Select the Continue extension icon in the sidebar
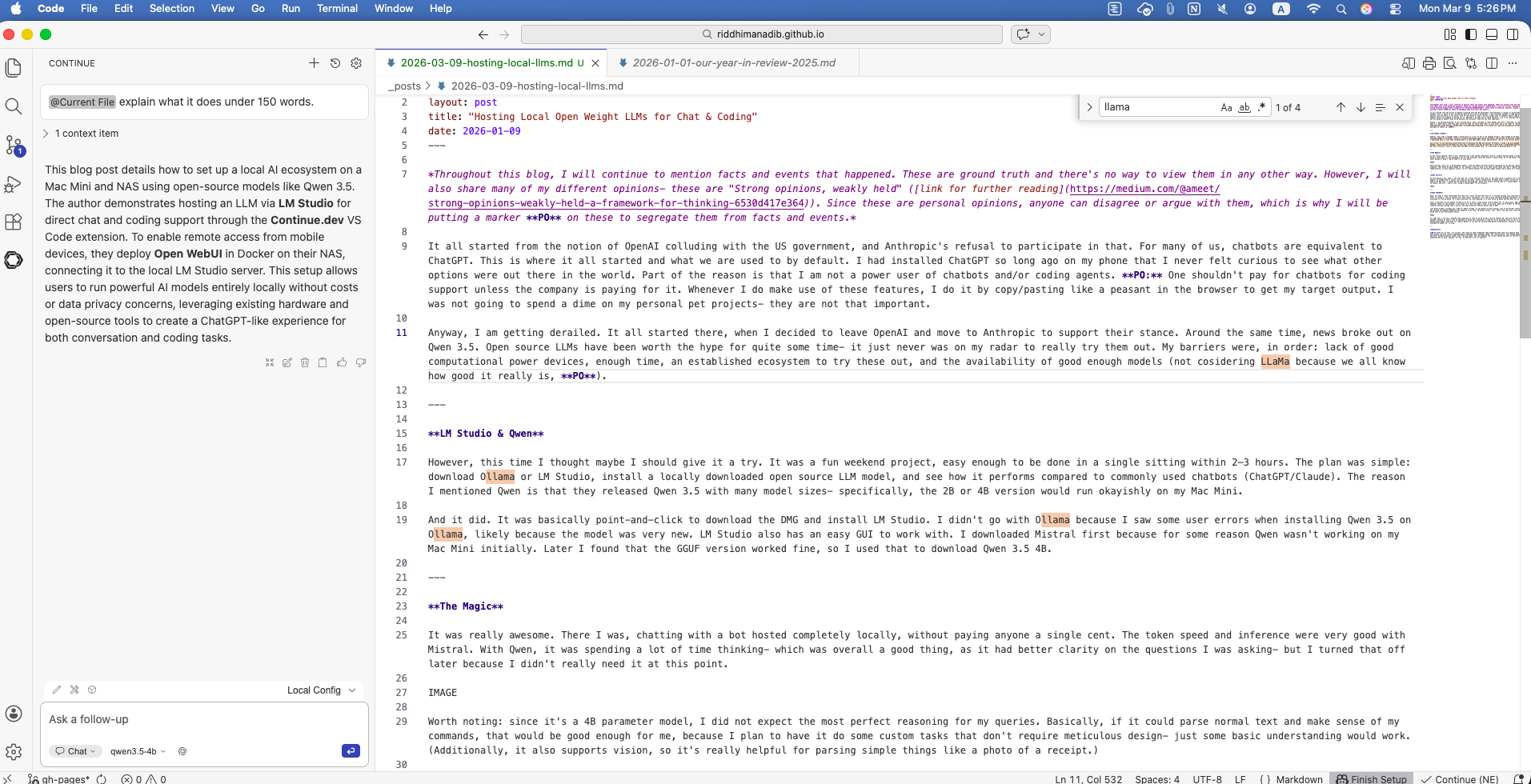The height and width of the screenshot is (784, 1531). click(x=14, y=260)
